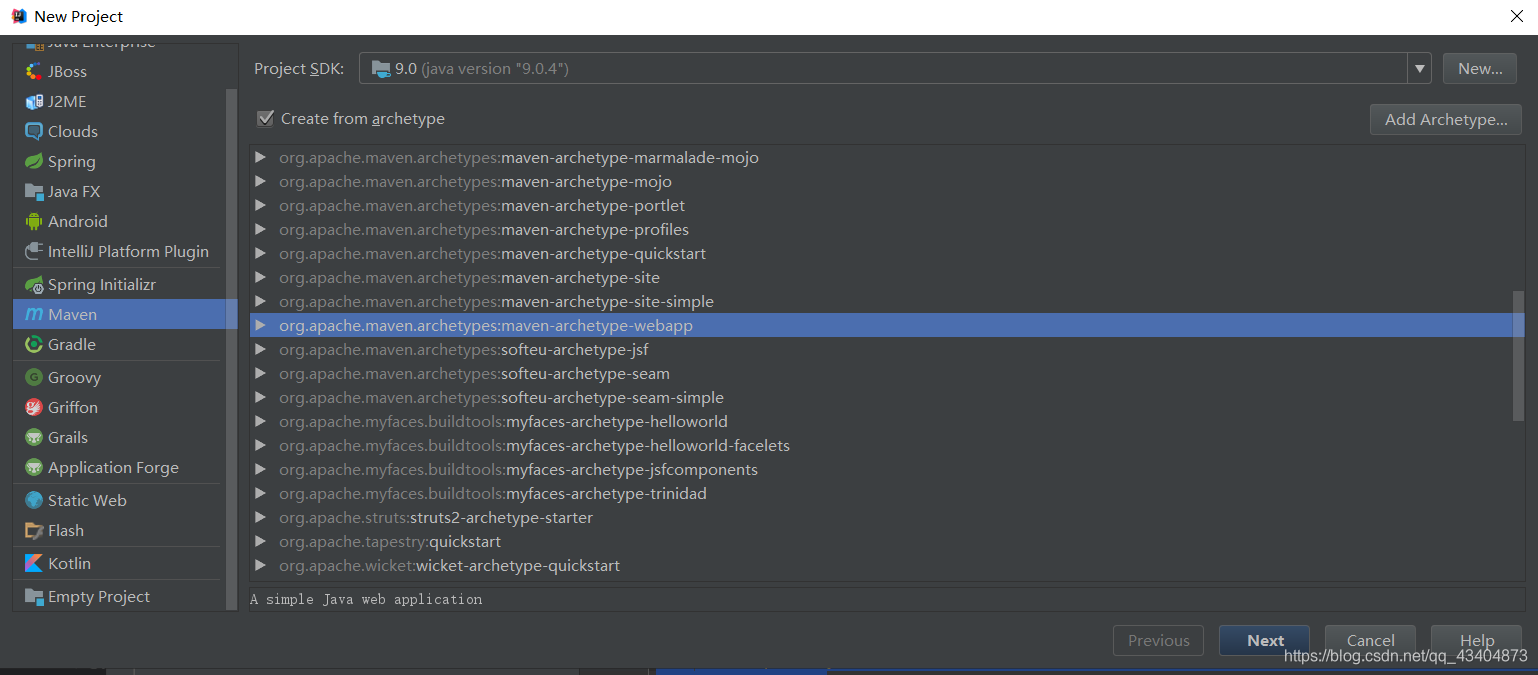1538x675 pixels.
Task: Click the Spring Initializr icon
Action: (x=34, y=284)
